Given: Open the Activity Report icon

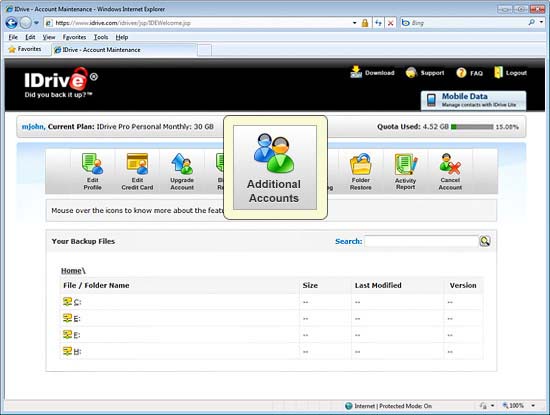Looking at the screenshot, I should pyautogui.click(x=405, y=172).
